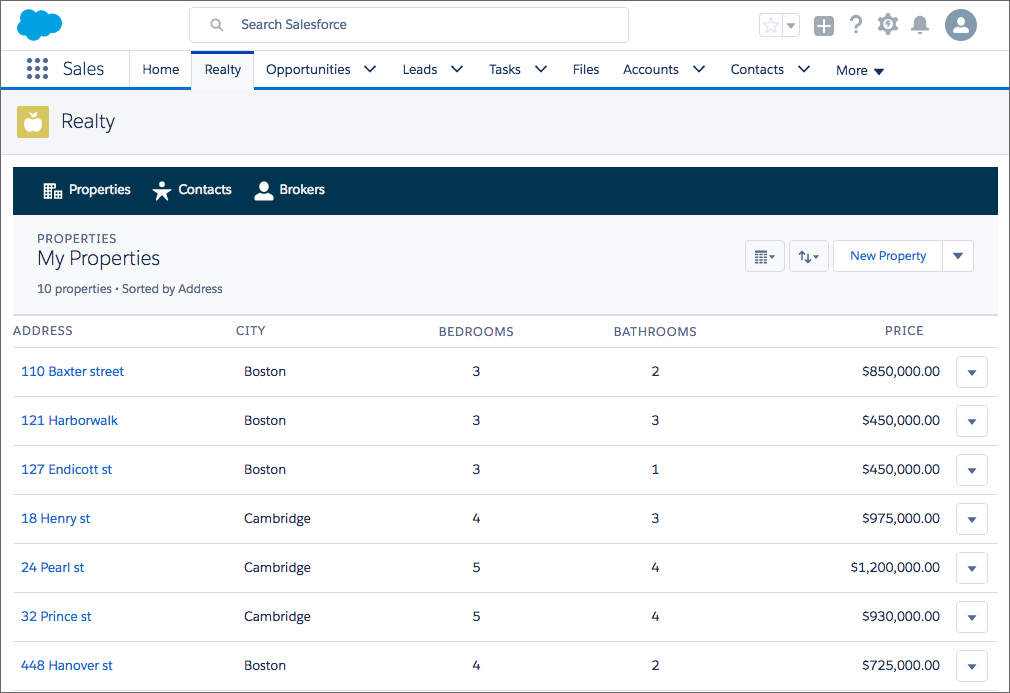Viewport: 1010px width, 693px height.
Task: Click the Brokers person icon
Action: [x=263, y=191]
